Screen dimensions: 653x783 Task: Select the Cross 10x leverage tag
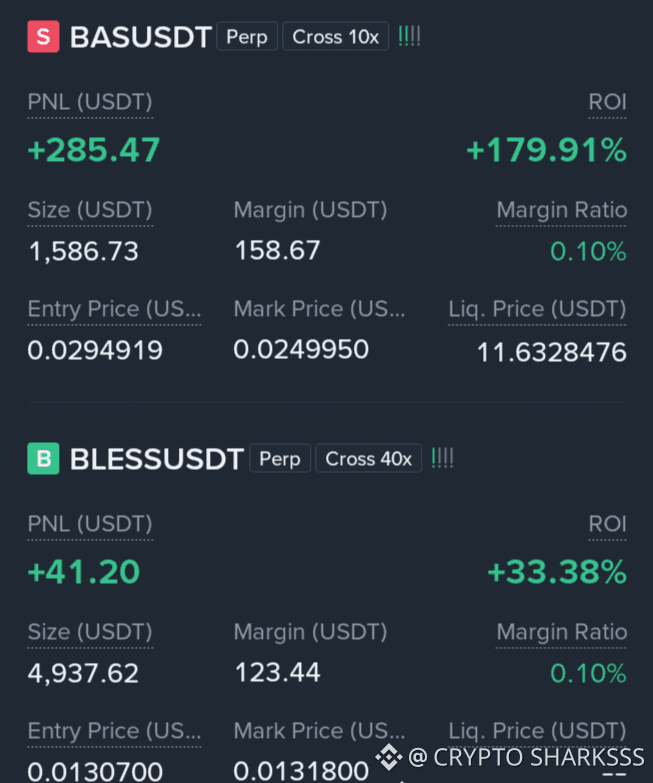[x=335, y=36]
